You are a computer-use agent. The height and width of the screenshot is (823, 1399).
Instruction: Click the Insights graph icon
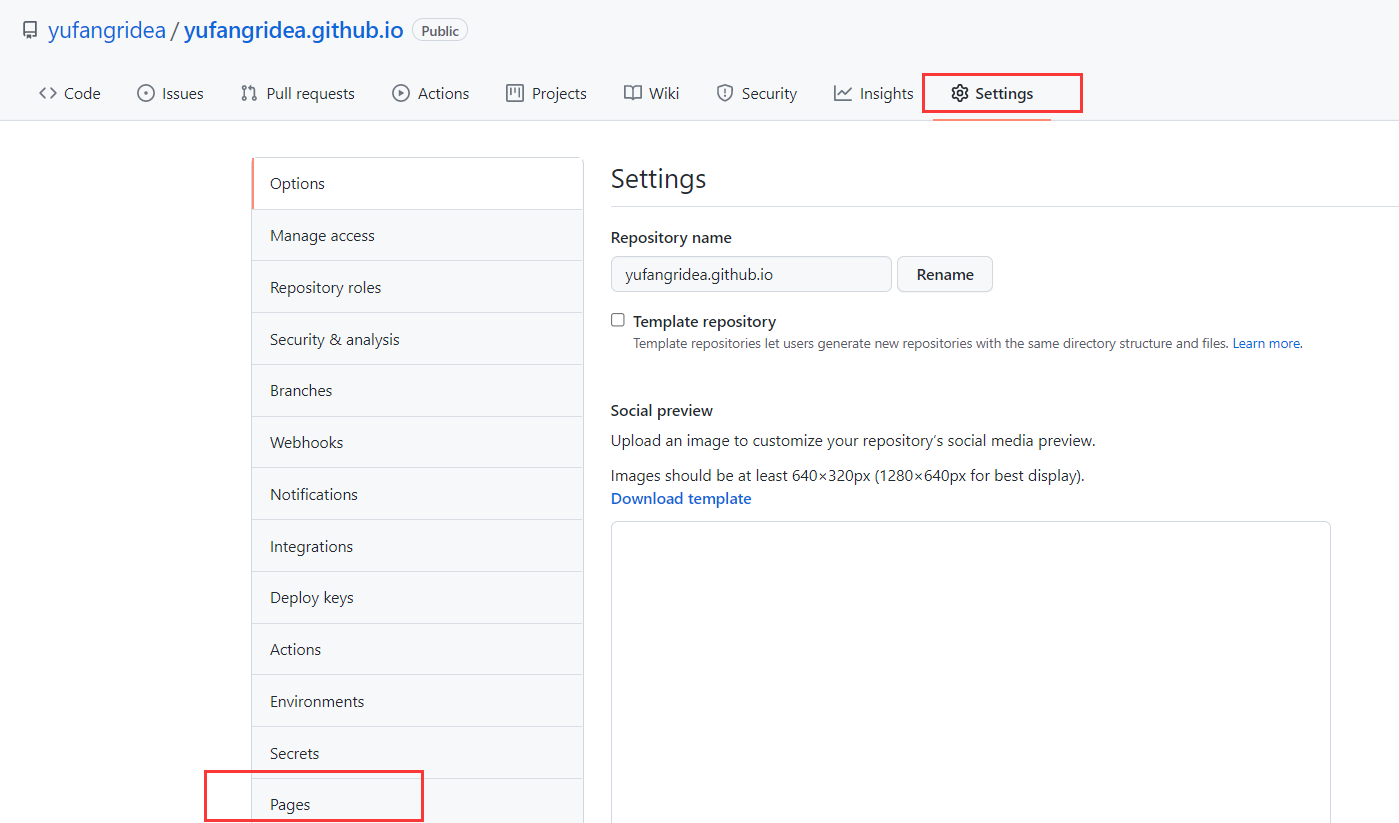coord(843,93)
